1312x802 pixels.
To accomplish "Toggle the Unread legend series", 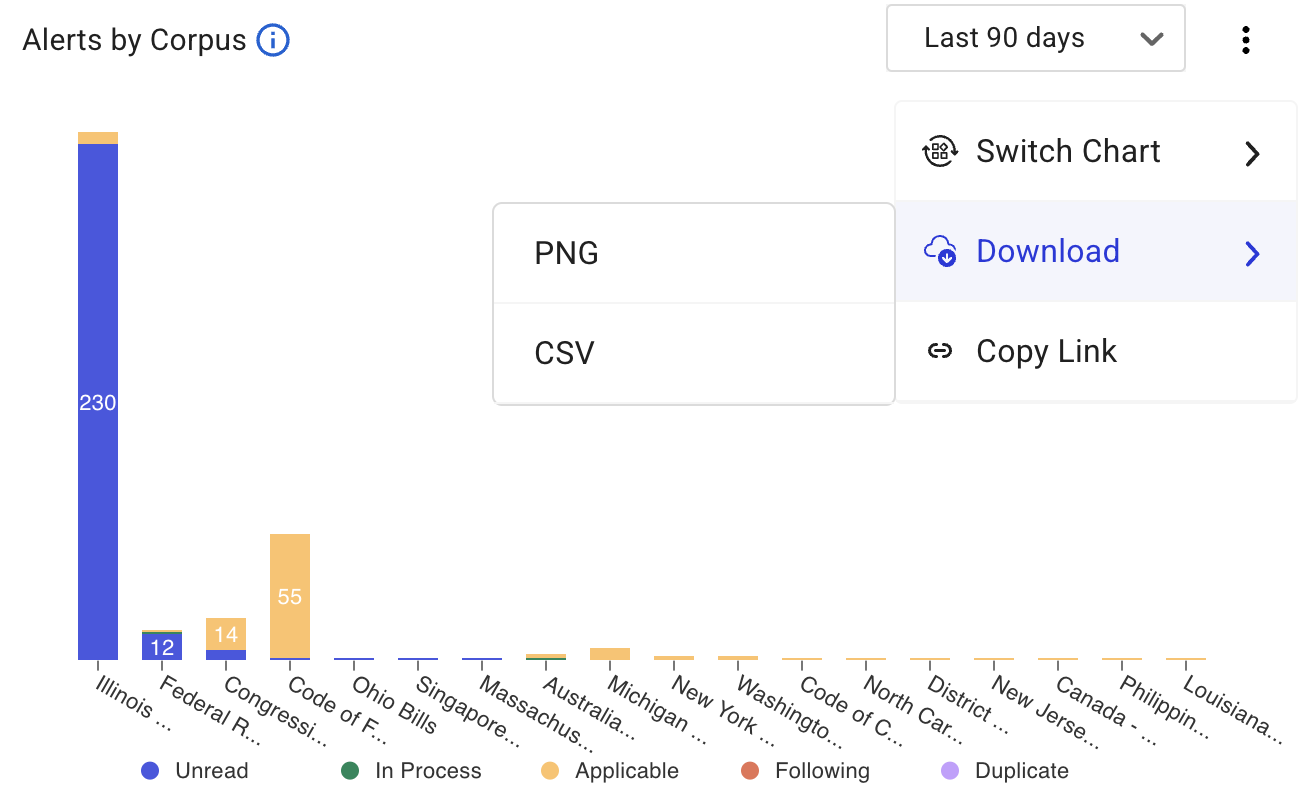I will 195,771.
